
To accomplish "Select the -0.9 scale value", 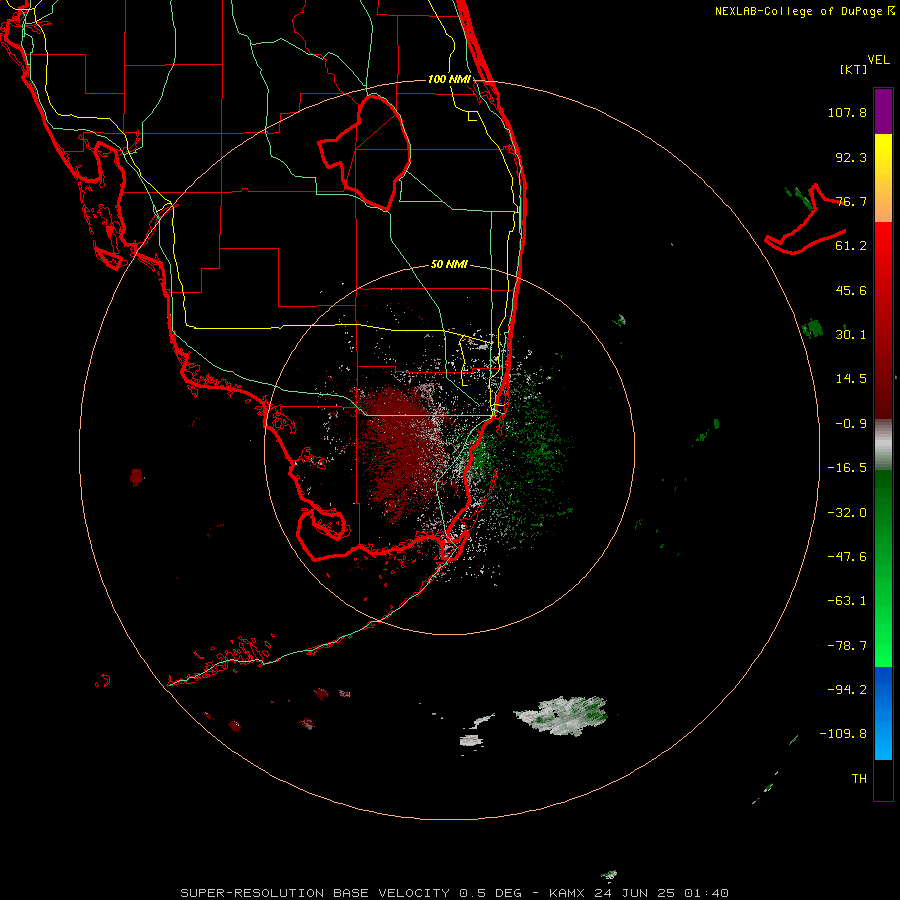I will pos(851,424).
